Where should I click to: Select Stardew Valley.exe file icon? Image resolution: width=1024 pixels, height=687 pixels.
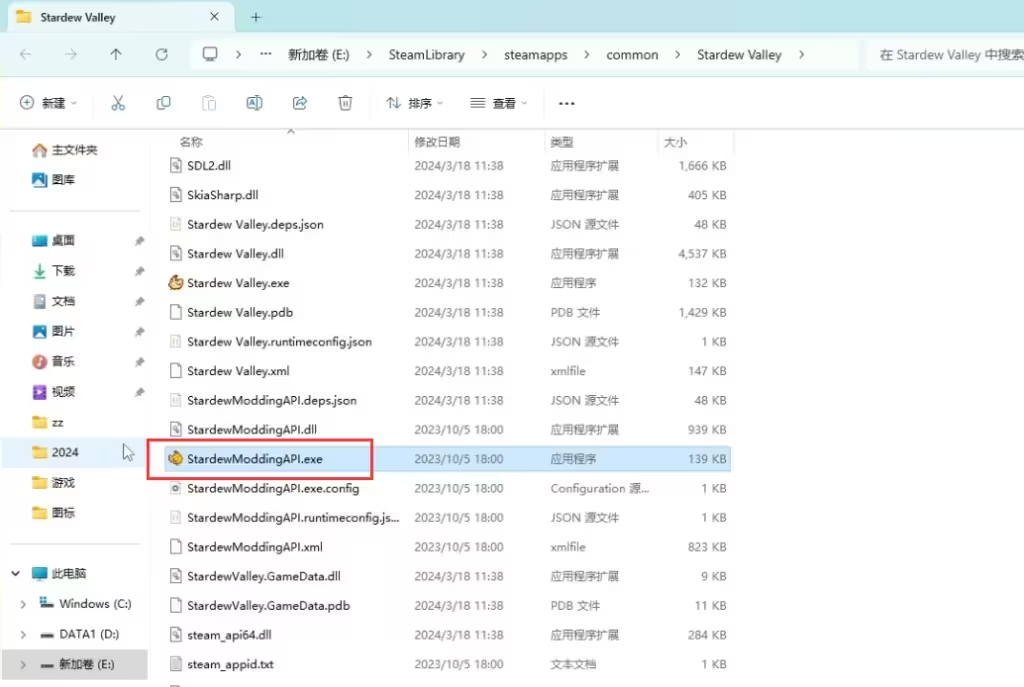coord(175,283)
